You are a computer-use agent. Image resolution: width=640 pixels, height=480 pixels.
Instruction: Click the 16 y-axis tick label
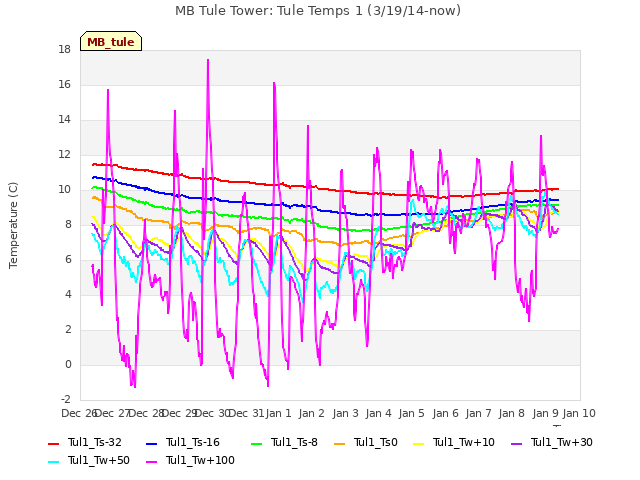[64, 84]
